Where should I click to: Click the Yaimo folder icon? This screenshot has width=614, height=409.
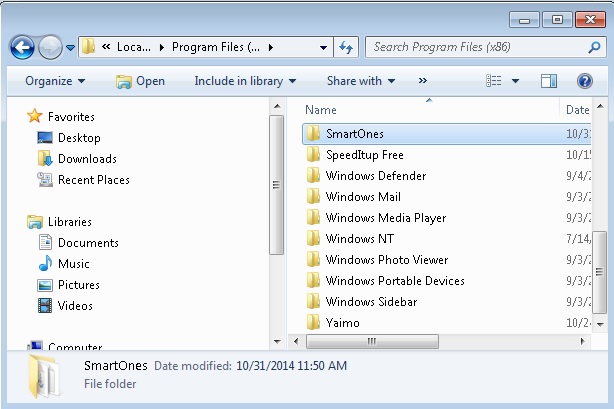pos(313,322)
